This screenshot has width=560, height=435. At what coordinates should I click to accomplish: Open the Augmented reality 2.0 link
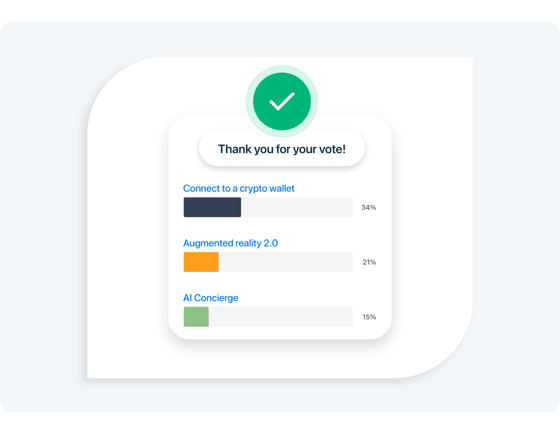pyautogui.click(x=230, y=243)
